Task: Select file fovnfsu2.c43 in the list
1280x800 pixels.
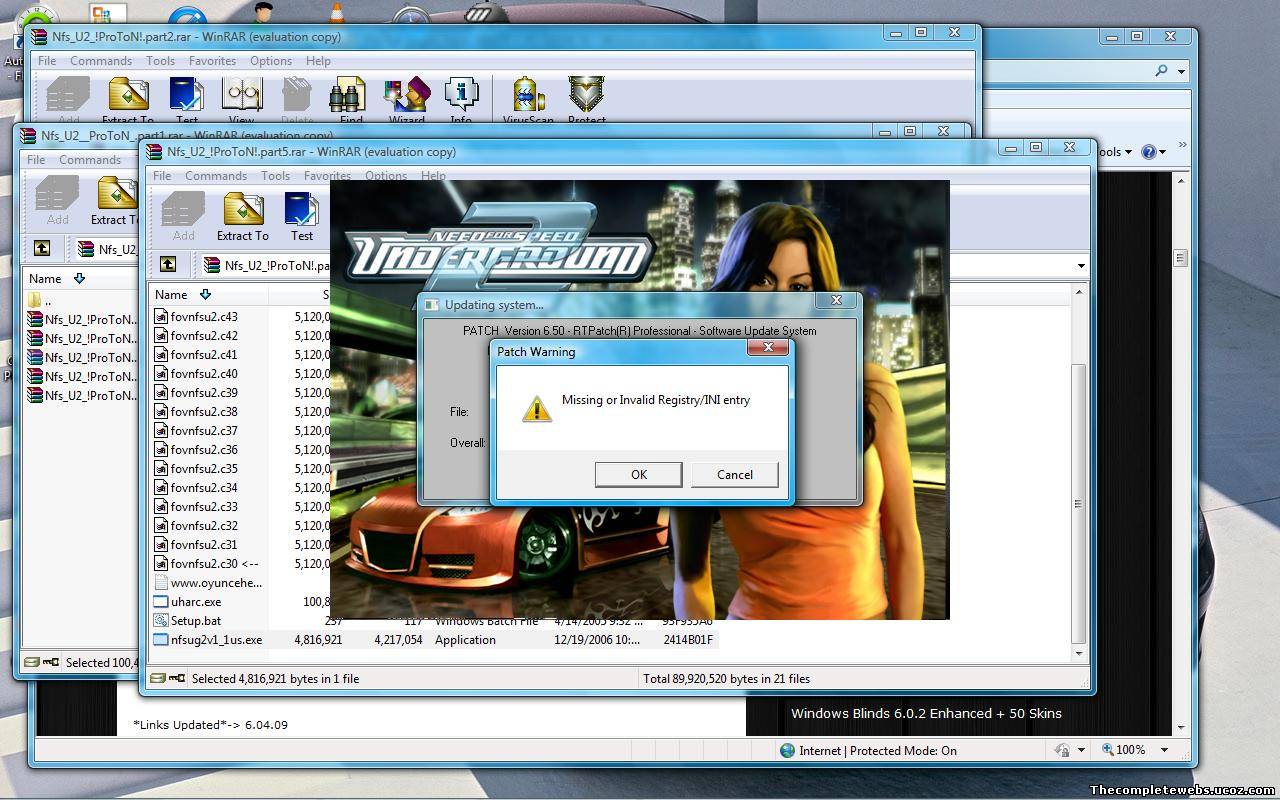Action: (x=204, y=316)
